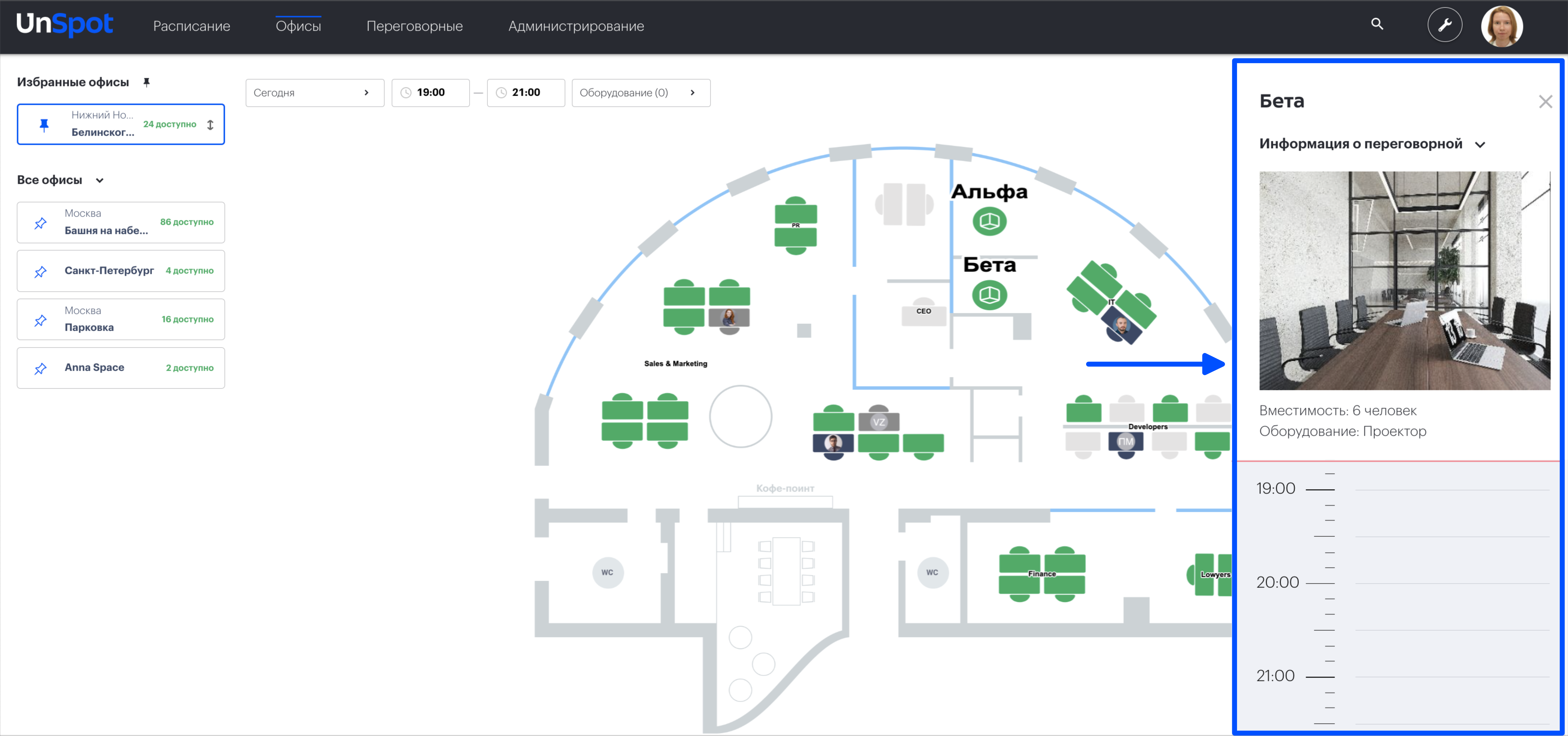
Task: Open the Оборудование (0) filter dropdown
Action: (x=641, y=92)
